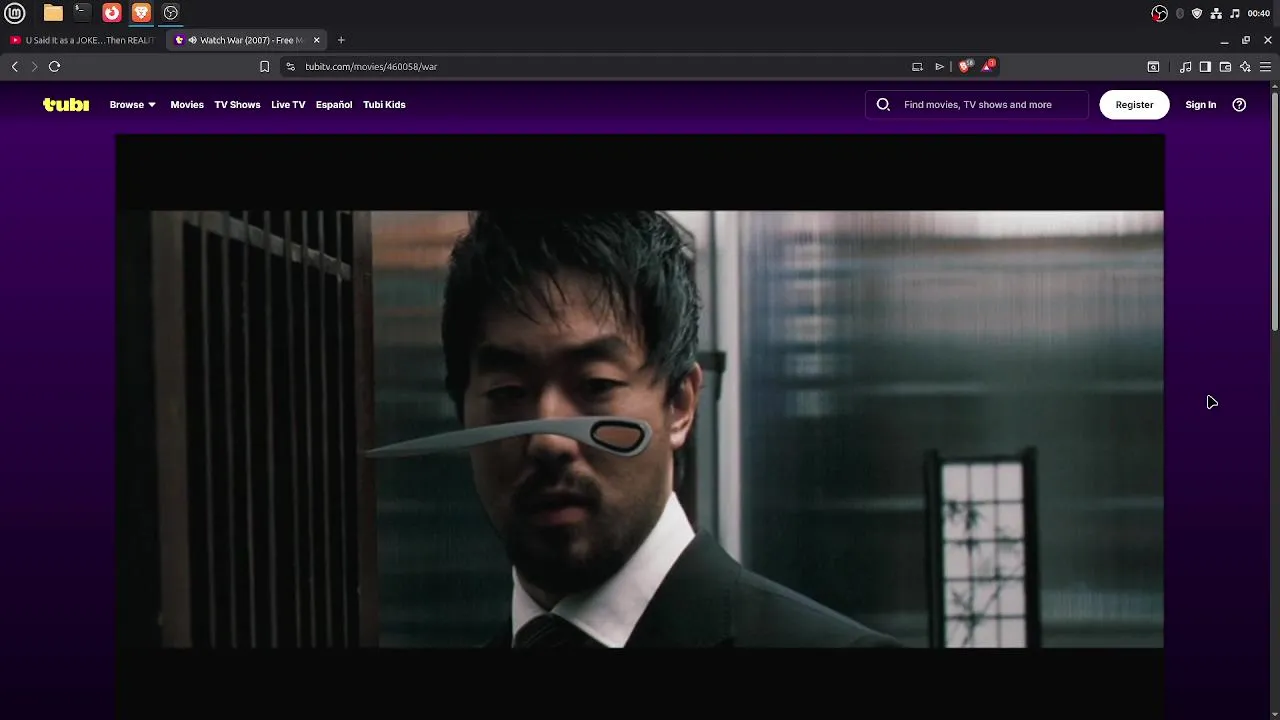1280x720 pixels.
Task: Open the Movies section
Action: pyautogui.click(x=187, y=104)
